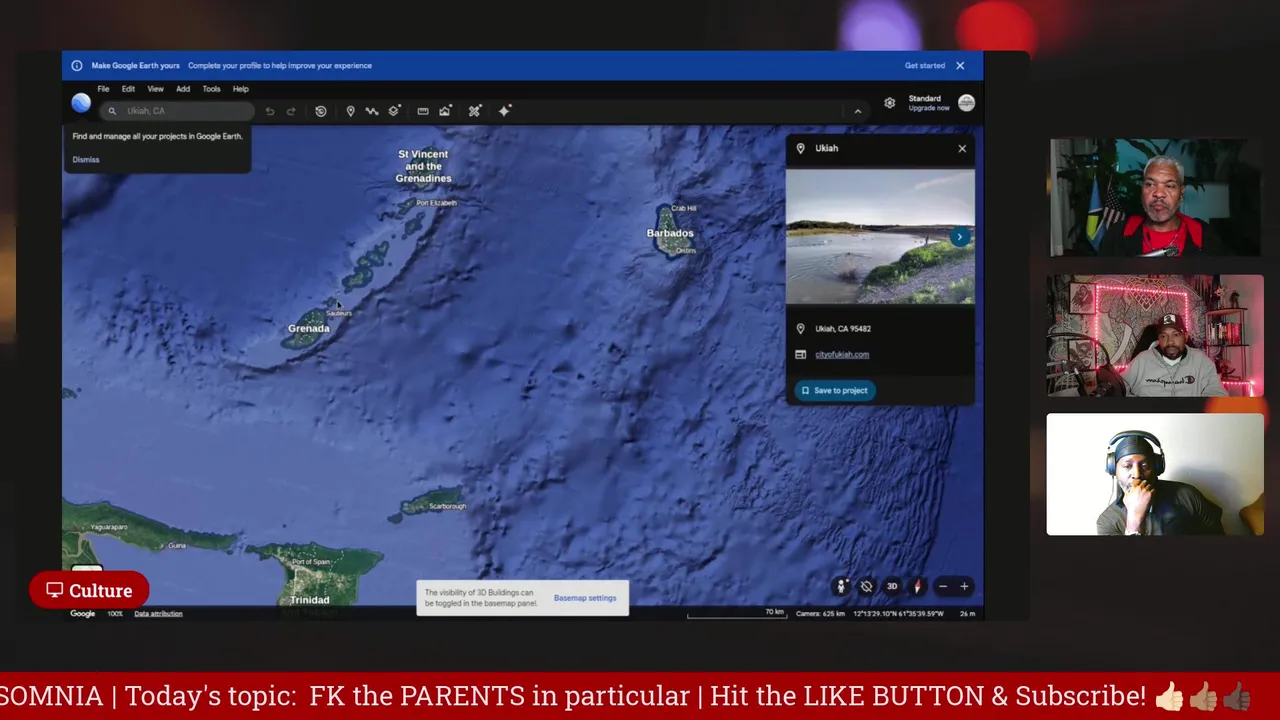Click the Undo arrow in toolbar

pyautogui.click(x=270, y=111)
